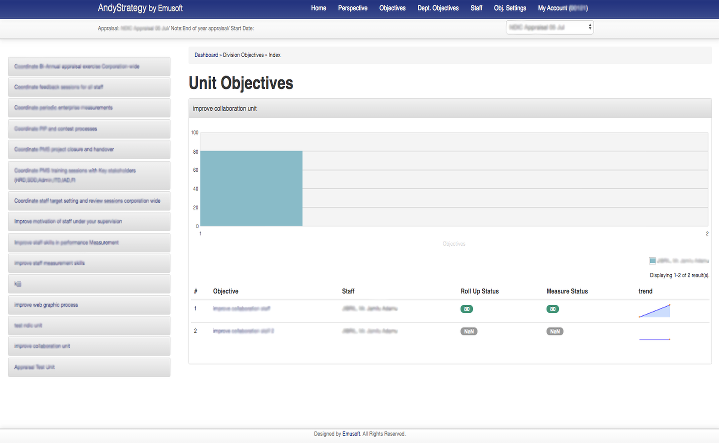Click the 'Displaying 1-2 of 2 result(s)' summary text
The image size is (719, 443).
pos(679,275)
